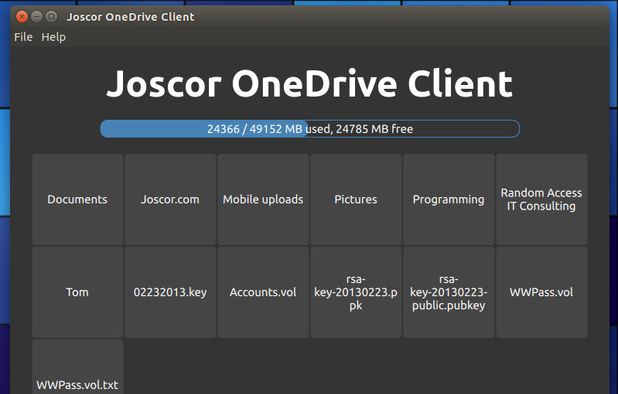The width and height of the screenshot is (618, 394).
Task: Open the Tom folder tile
Action: (77, 292)
